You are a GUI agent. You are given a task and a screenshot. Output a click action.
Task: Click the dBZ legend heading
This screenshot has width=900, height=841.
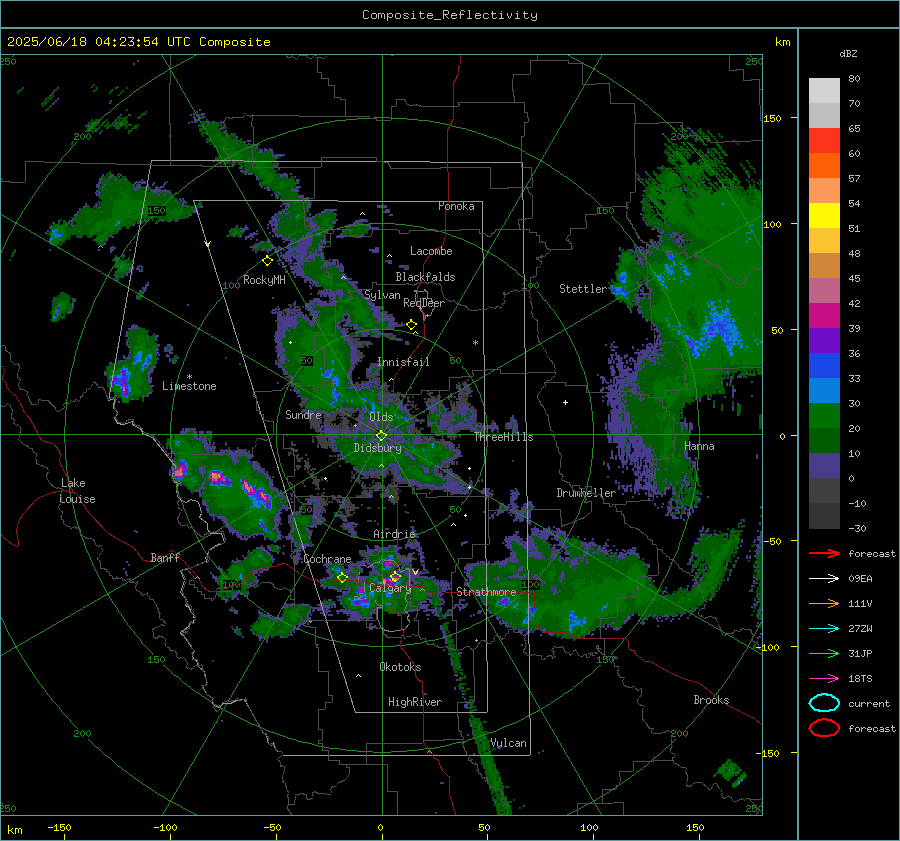(848, 54)
